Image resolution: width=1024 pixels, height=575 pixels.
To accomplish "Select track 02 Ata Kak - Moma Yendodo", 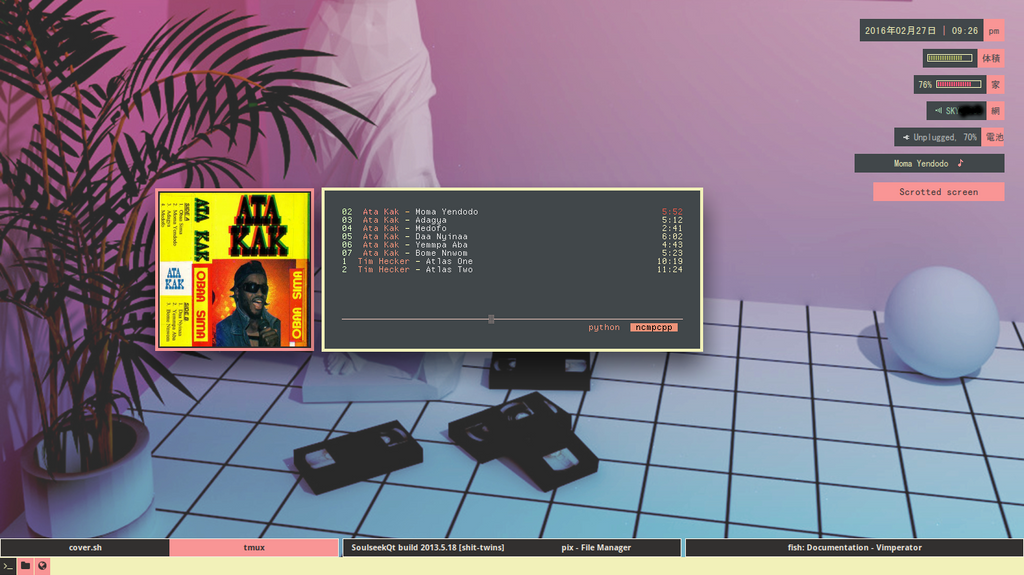I will pyautogui.click(x=512, y=212).
